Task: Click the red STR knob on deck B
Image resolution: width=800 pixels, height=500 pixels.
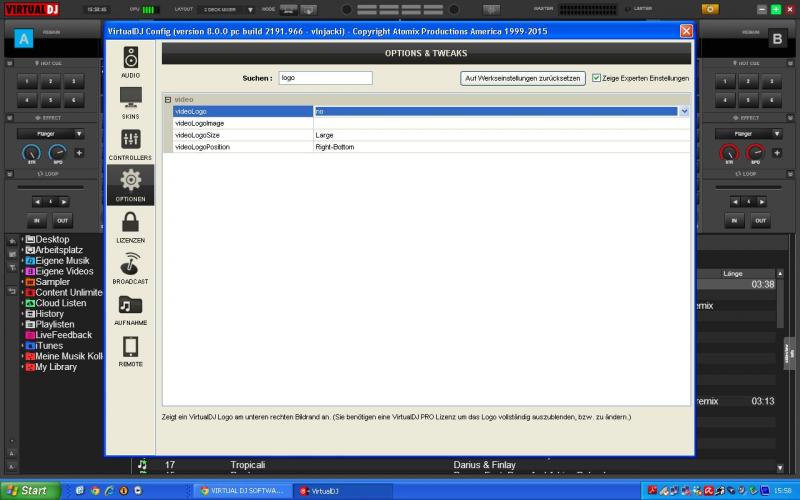Action: (729, 153)
